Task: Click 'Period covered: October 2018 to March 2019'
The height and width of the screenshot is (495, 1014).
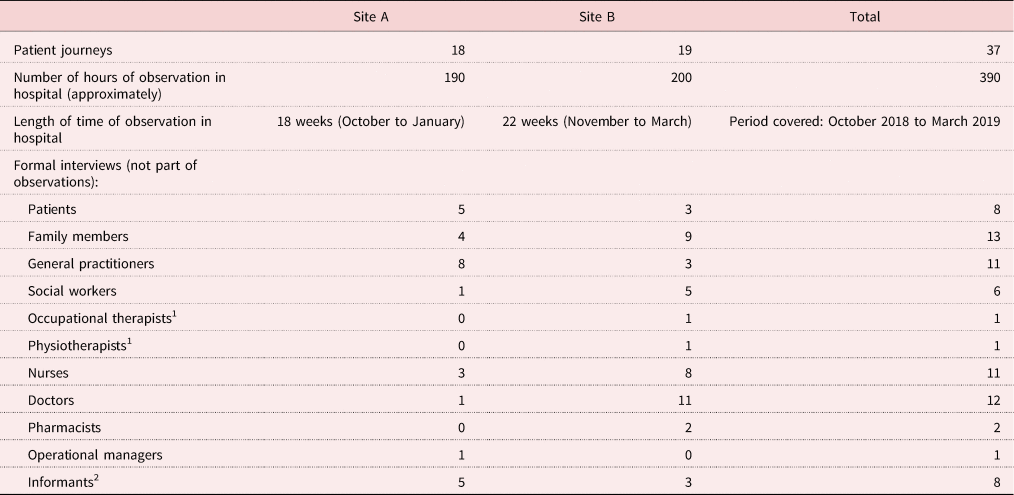Action: tap(865, 122)
